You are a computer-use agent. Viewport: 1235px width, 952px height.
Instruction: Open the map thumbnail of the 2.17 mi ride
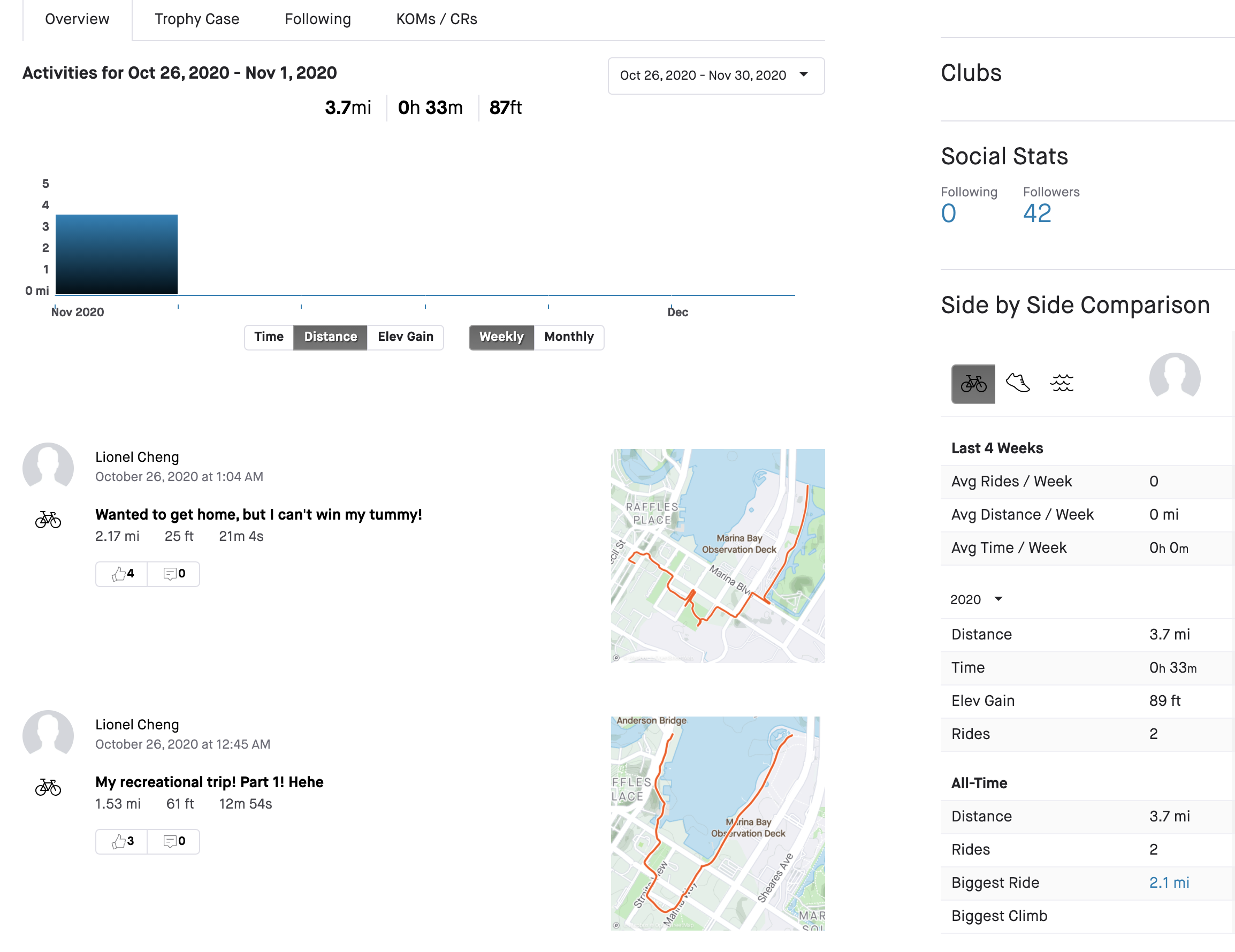click(718, 555)
